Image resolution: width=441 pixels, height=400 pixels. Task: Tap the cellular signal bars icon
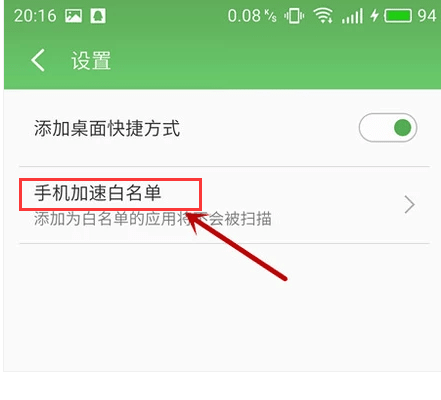click(352, 16)
